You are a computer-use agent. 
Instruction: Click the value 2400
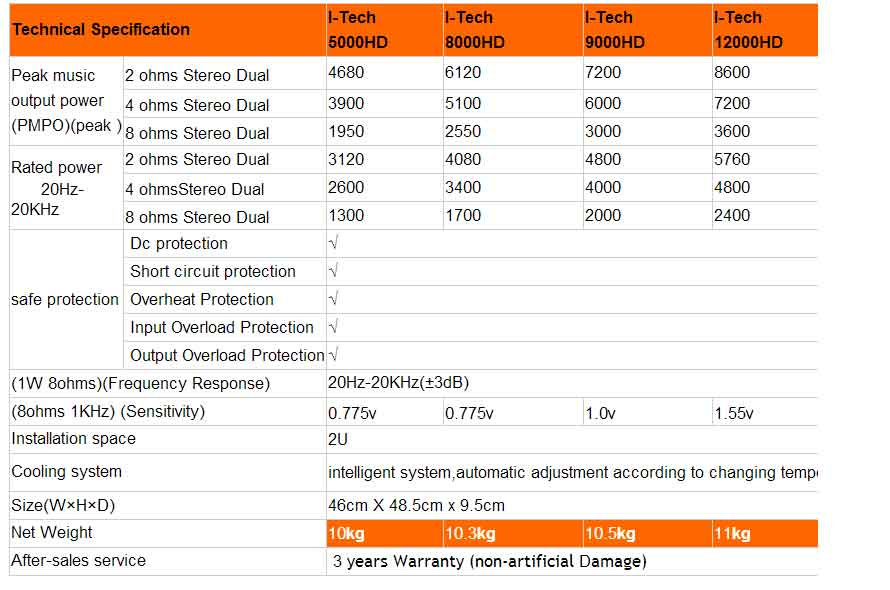point(732,216)
